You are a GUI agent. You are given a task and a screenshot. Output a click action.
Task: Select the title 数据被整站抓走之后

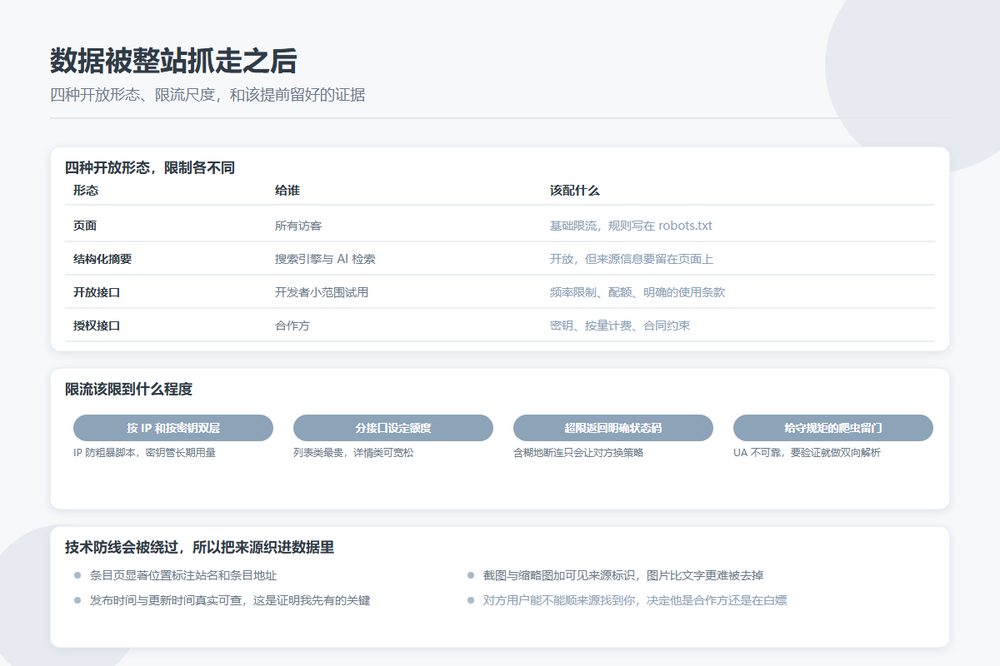(173, 61)
